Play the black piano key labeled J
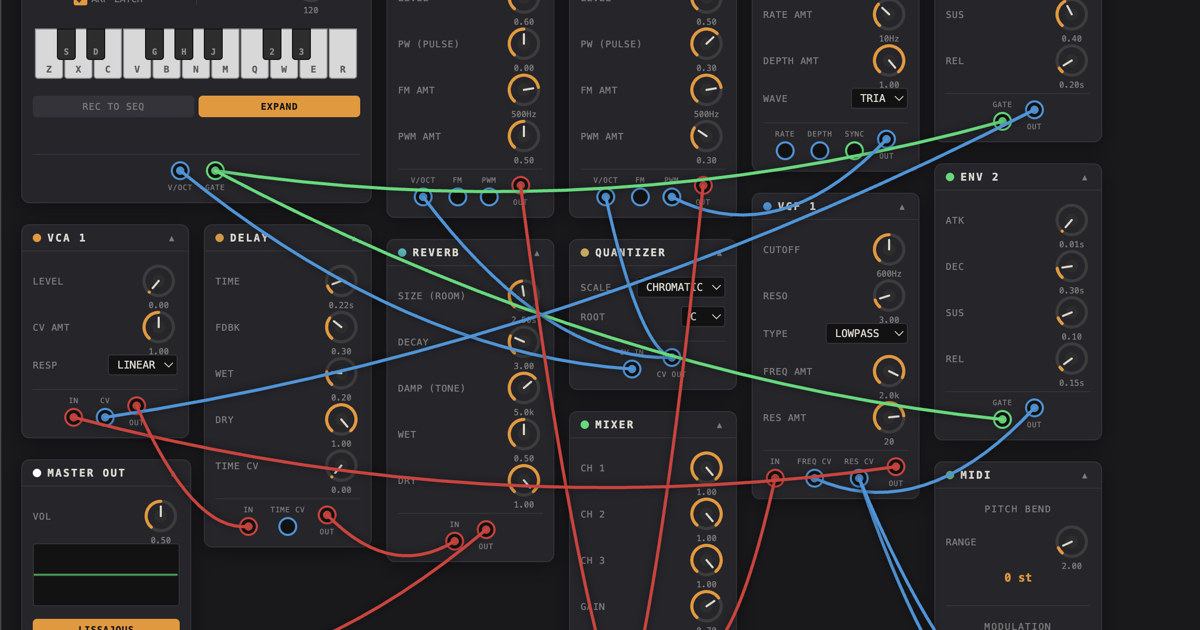Viewport: 1200px width, 630px height. click(x=213, y=43)
